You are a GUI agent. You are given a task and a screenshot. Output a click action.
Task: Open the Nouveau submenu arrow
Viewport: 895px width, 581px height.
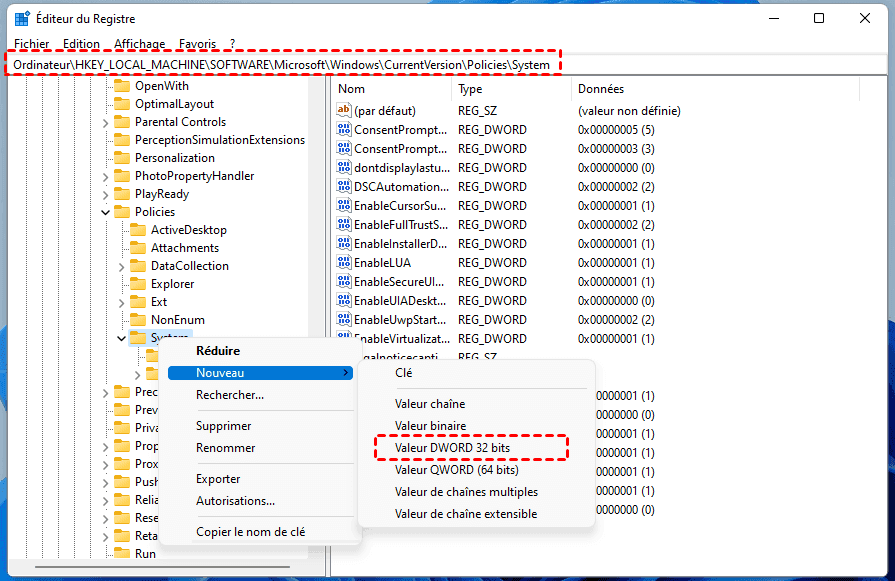point(346,373)
